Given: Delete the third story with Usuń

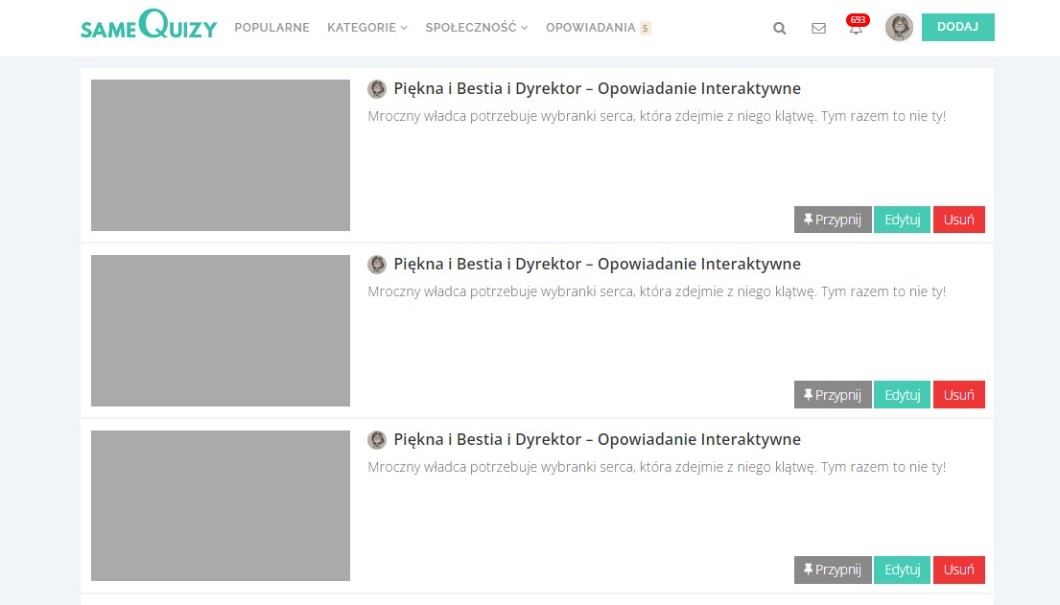Looking at the screenshot, I should click(x=958, y=570).
